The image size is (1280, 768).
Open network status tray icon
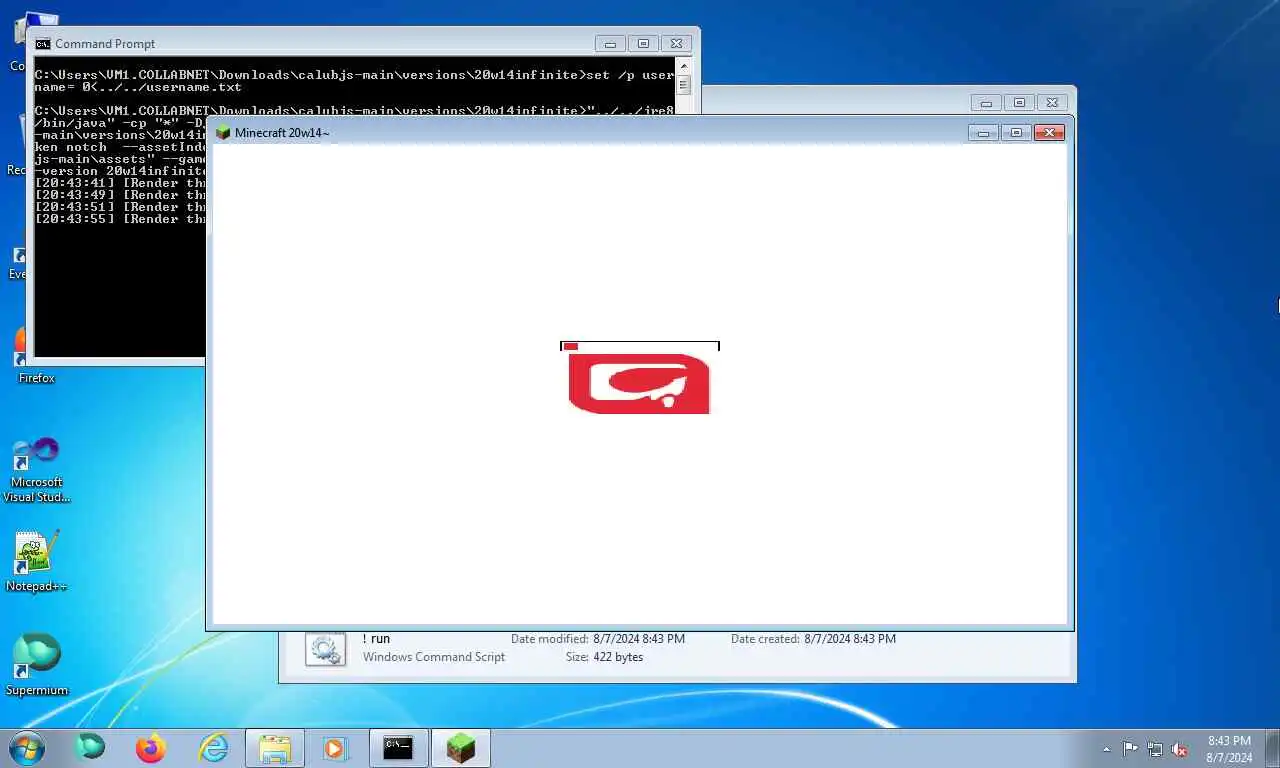(x=1155, y=749)
